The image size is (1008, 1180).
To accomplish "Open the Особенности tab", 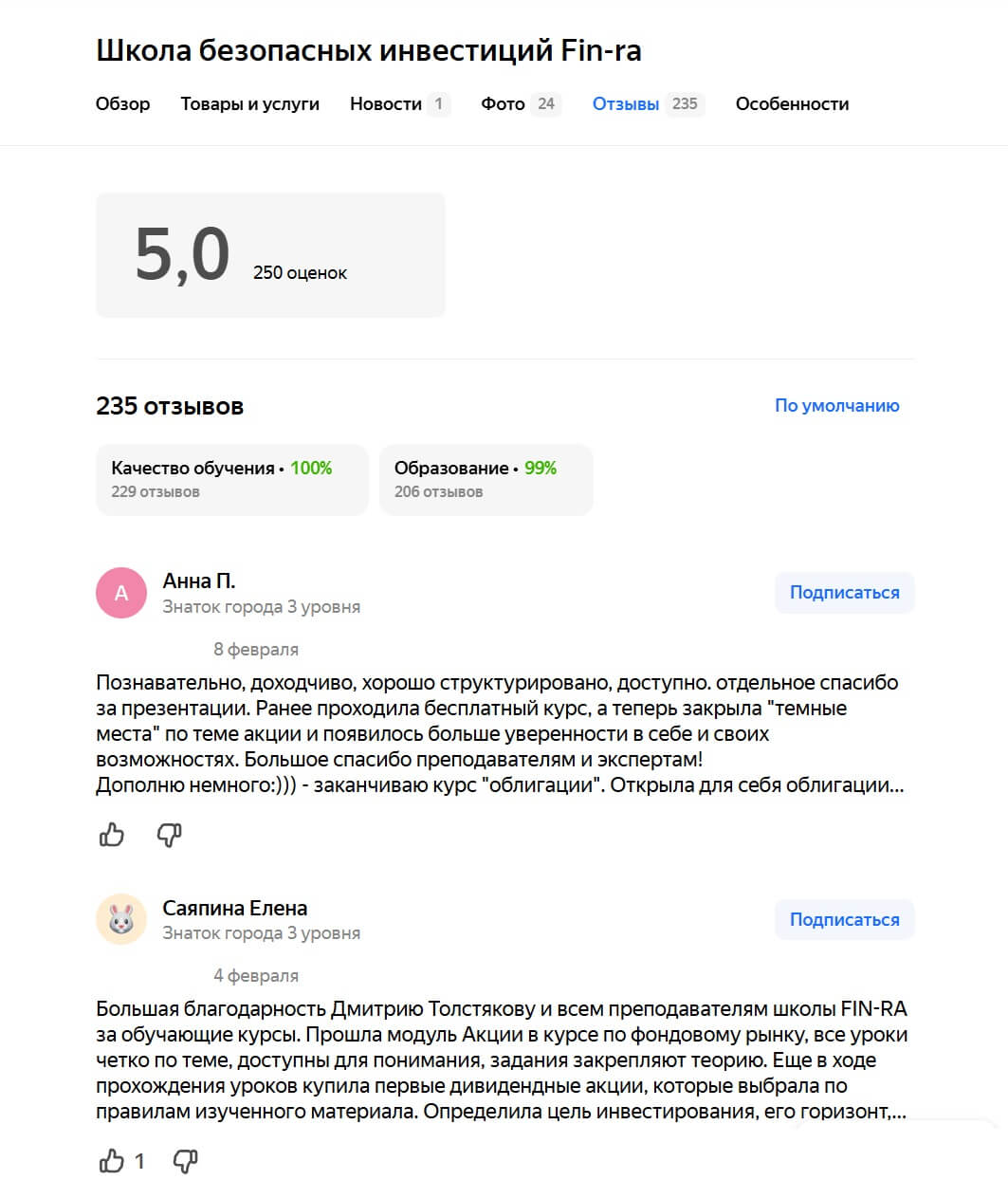I will pyautogui.click(x=792, y=104).
